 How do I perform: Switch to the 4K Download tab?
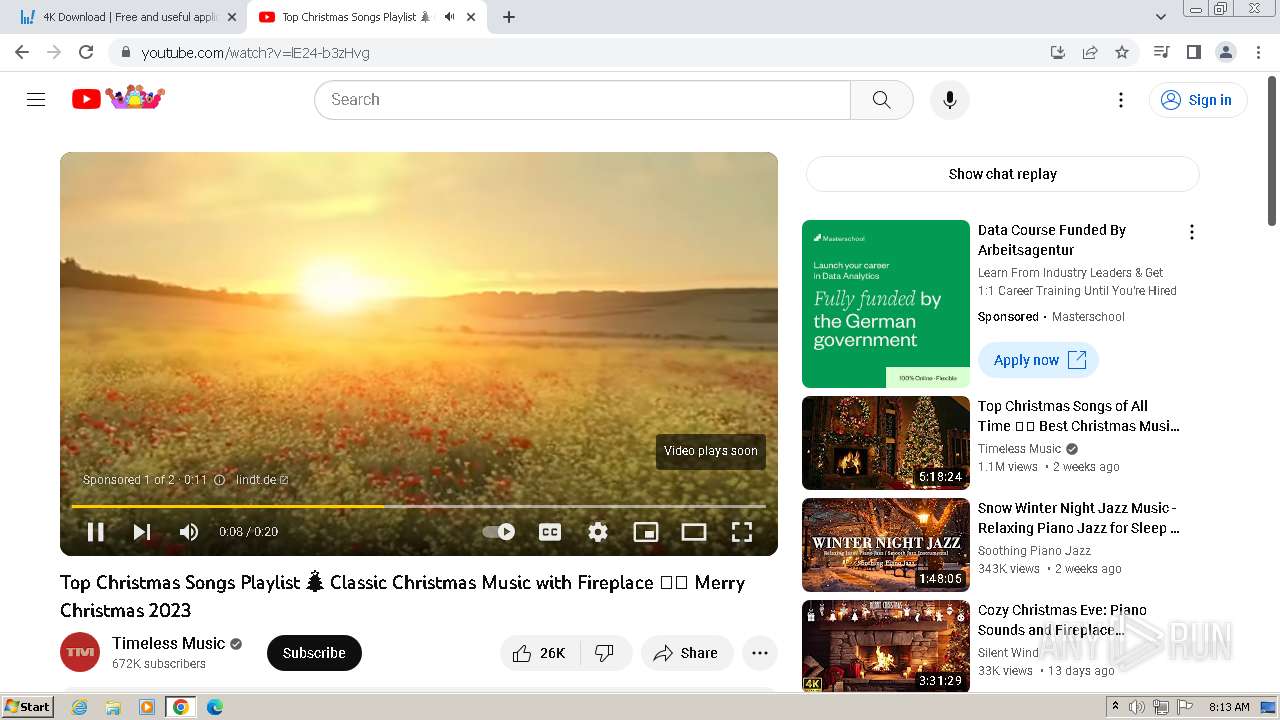coord(128,17)
